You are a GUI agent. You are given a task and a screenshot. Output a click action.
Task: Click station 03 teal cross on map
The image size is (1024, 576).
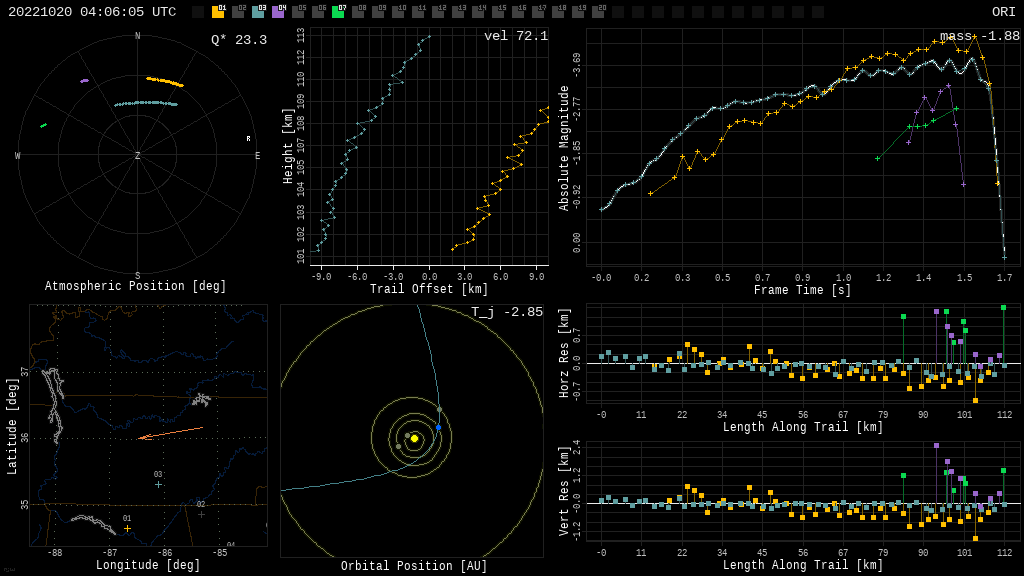[158, 484]
